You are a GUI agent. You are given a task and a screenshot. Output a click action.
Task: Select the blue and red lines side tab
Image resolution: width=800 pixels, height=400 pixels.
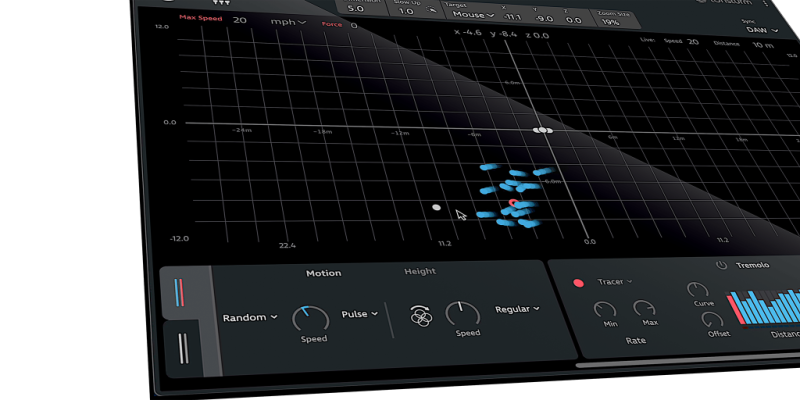(180, 292)
